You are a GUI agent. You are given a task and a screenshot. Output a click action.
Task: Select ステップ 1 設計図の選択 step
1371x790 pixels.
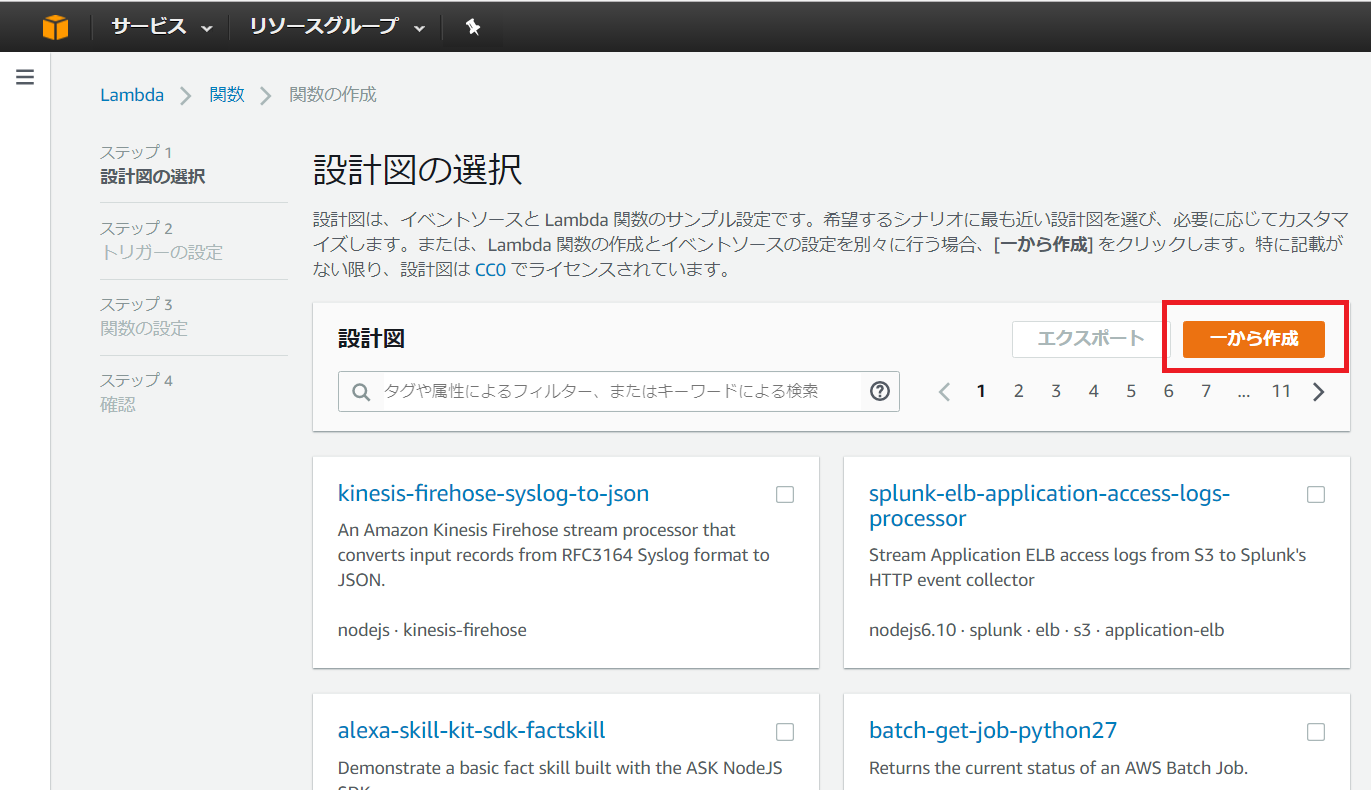(153, 165)
